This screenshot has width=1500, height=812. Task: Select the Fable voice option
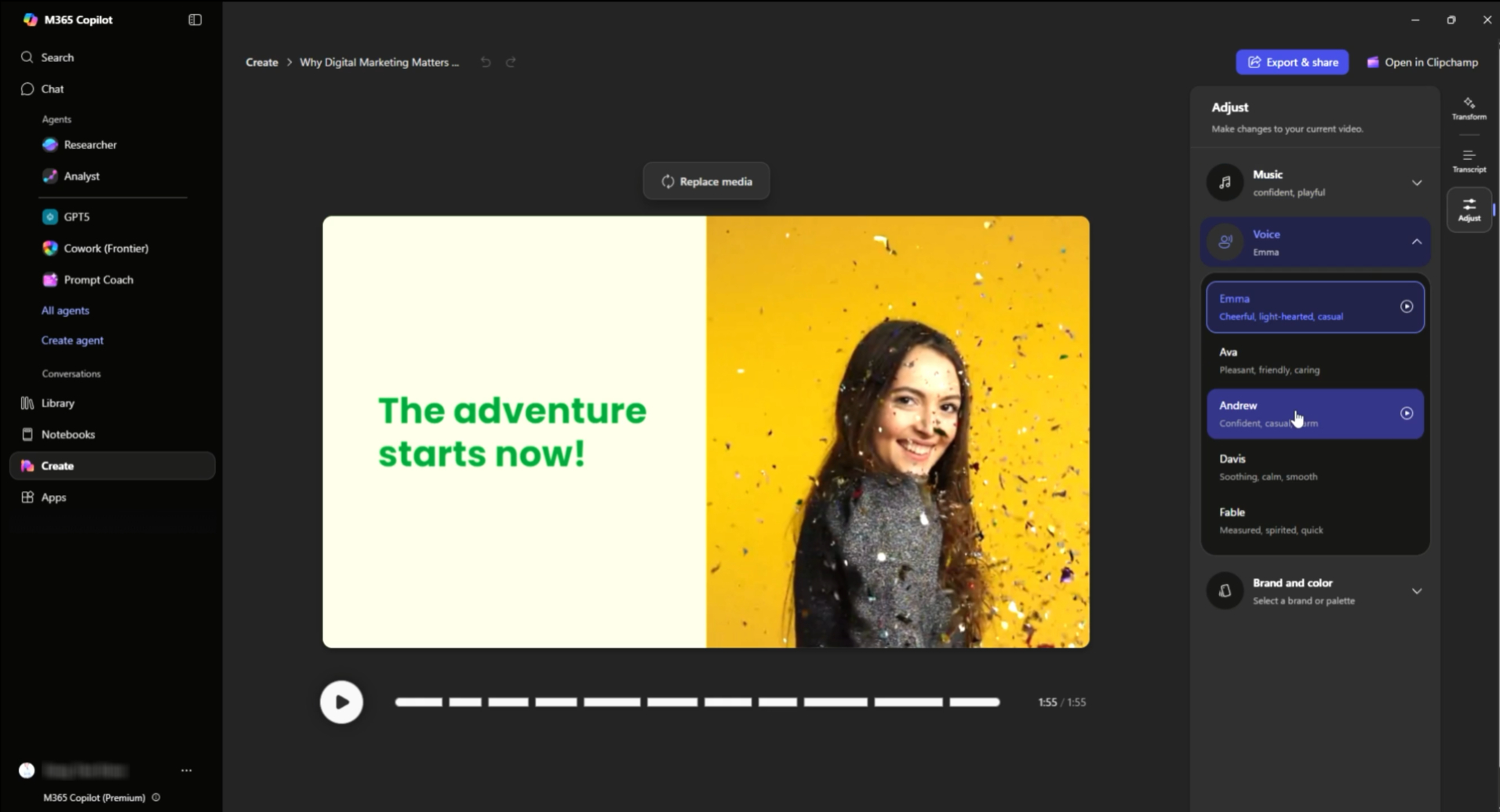point(1315,520)
